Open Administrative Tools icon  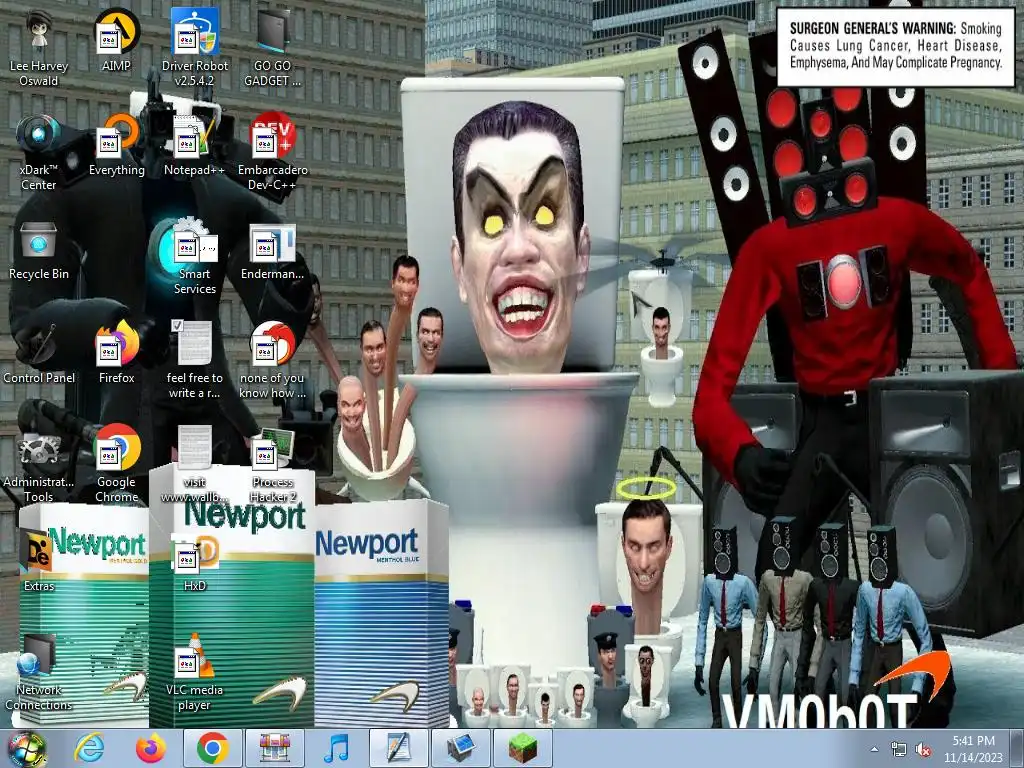[x=39, y=465]
